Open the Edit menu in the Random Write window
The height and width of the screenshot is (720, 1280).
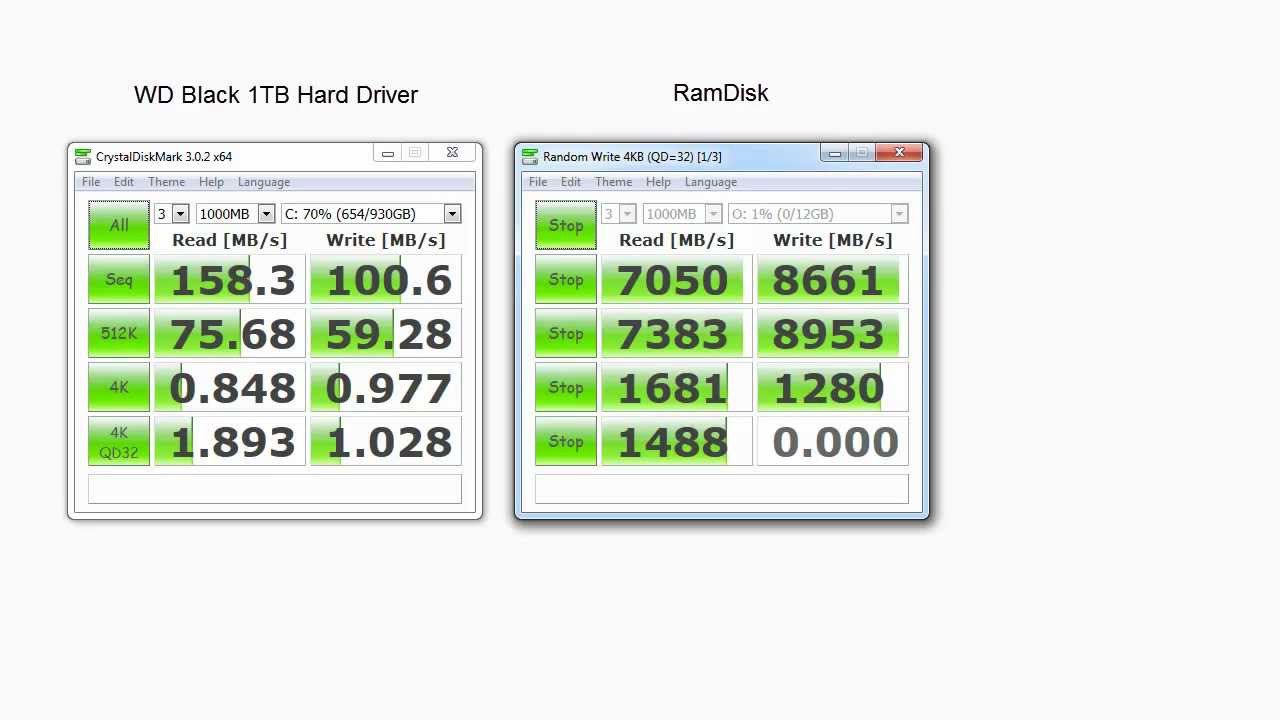tap(571, 182)
